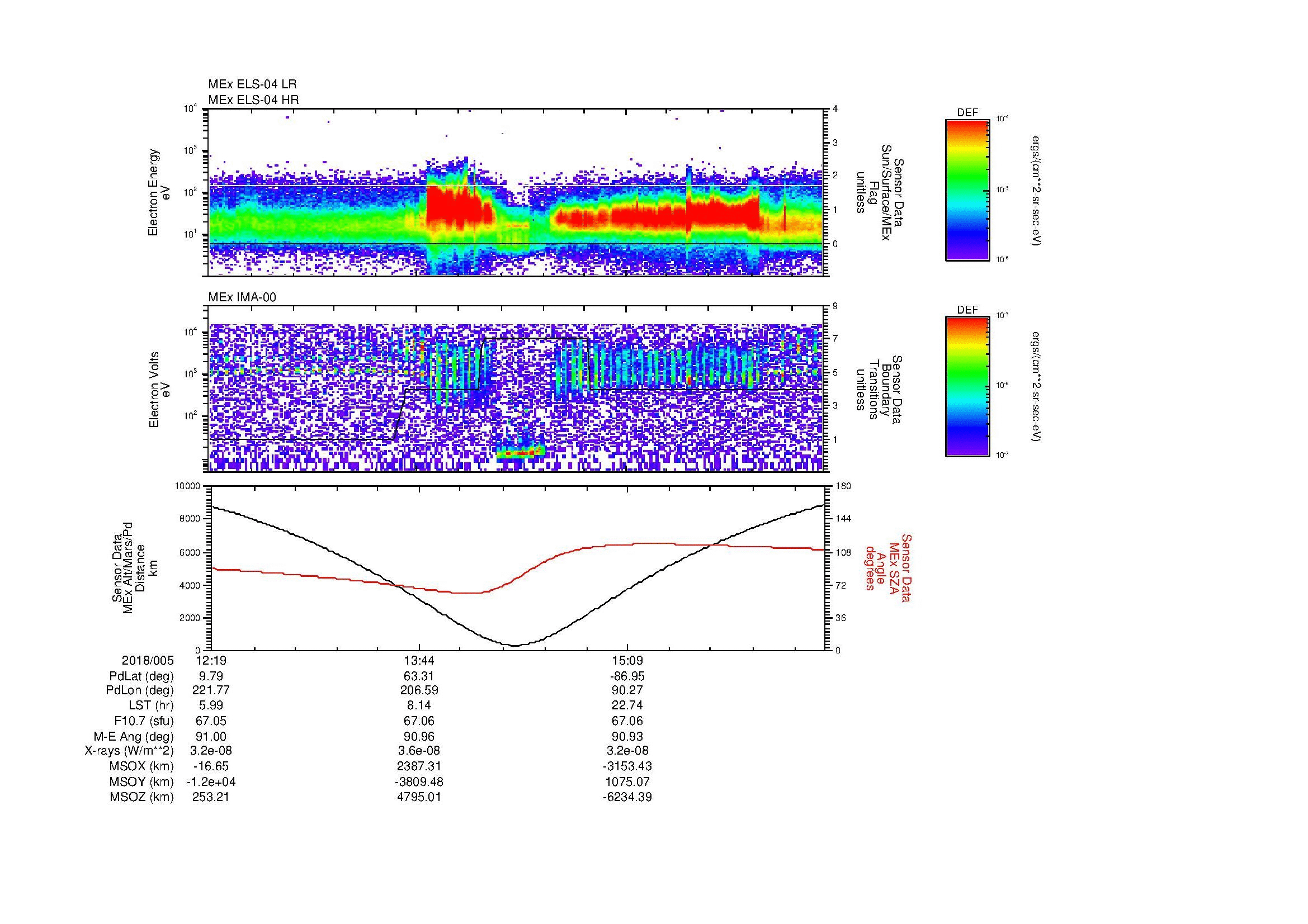Click the 'Electron Energy eV' axis label
The width and height of the screenshot is (1308, 924).
(x=159, y=192)
